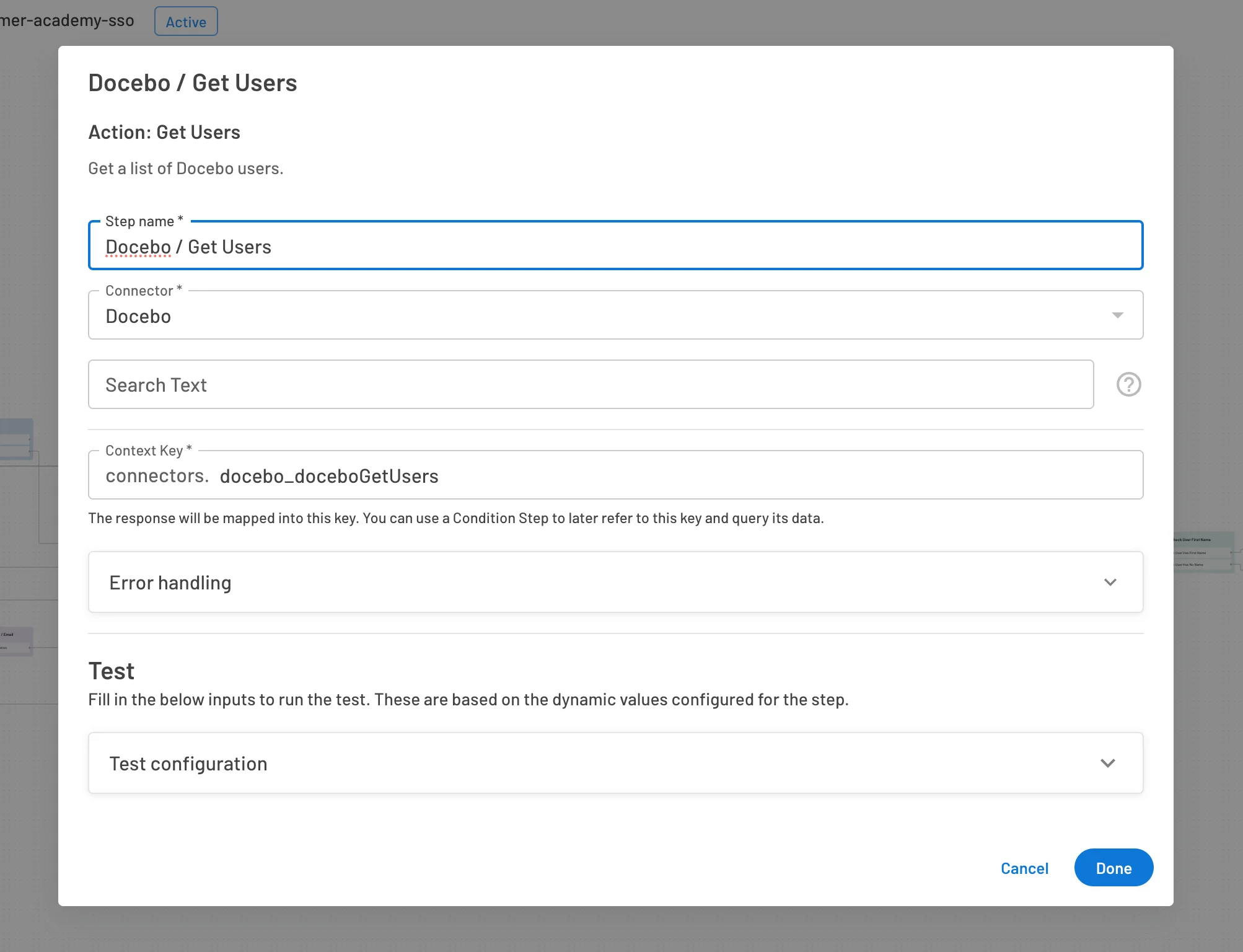
Task: Click the Action: Get Users heading
Action: tap(164, 132)
